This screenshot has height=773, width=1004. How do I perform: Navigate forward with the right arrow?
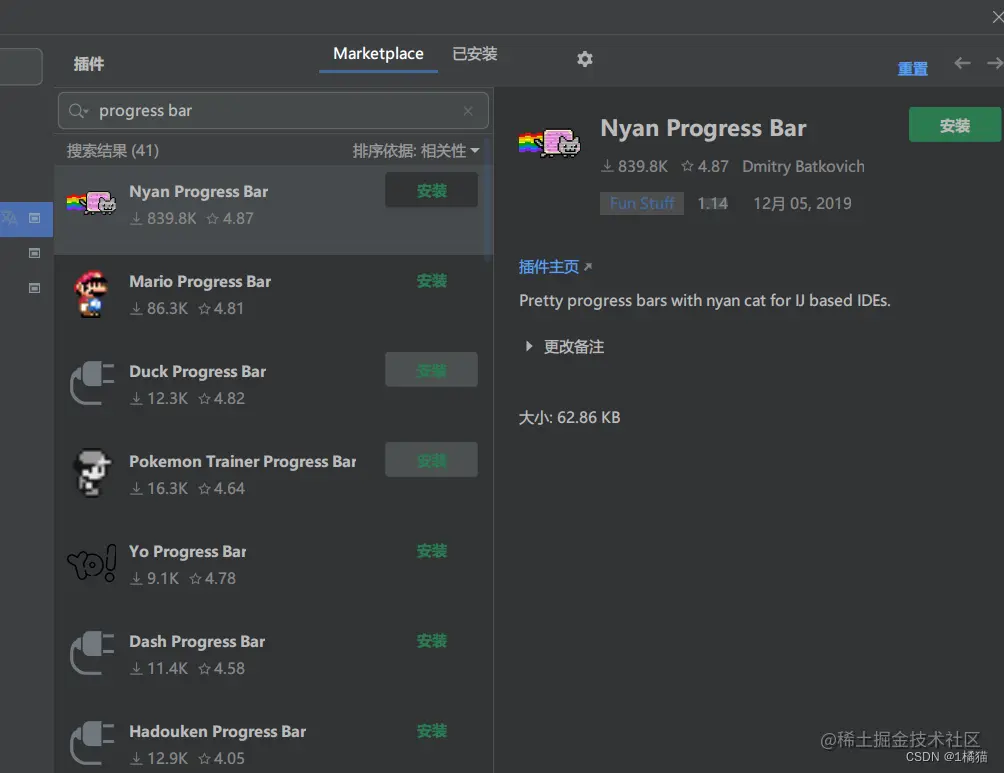(x=995, y=63)
